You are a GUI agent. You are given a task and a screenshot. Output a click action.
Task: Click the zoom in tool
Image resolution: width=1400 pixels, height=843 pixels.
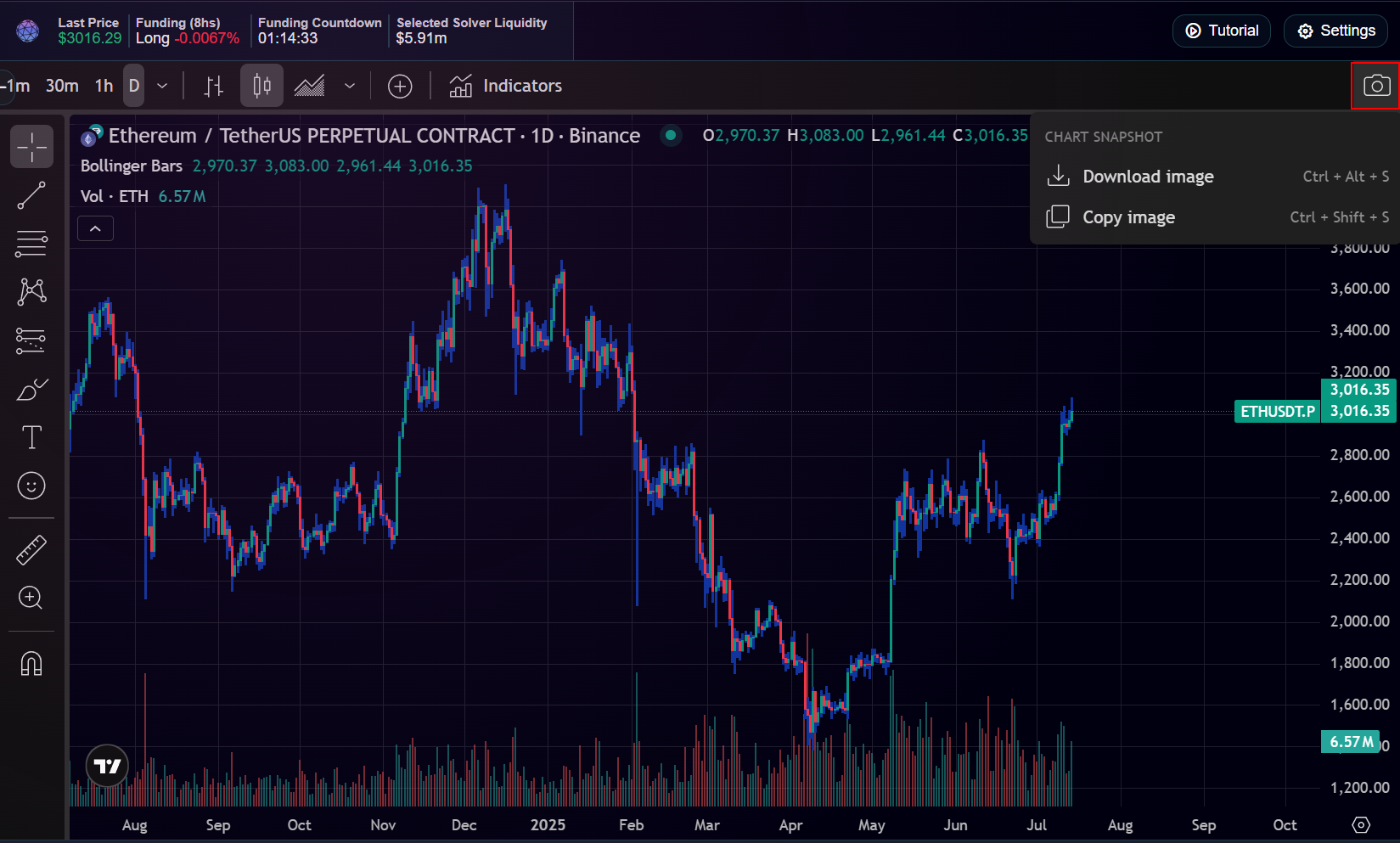click(x=31, y=598)
